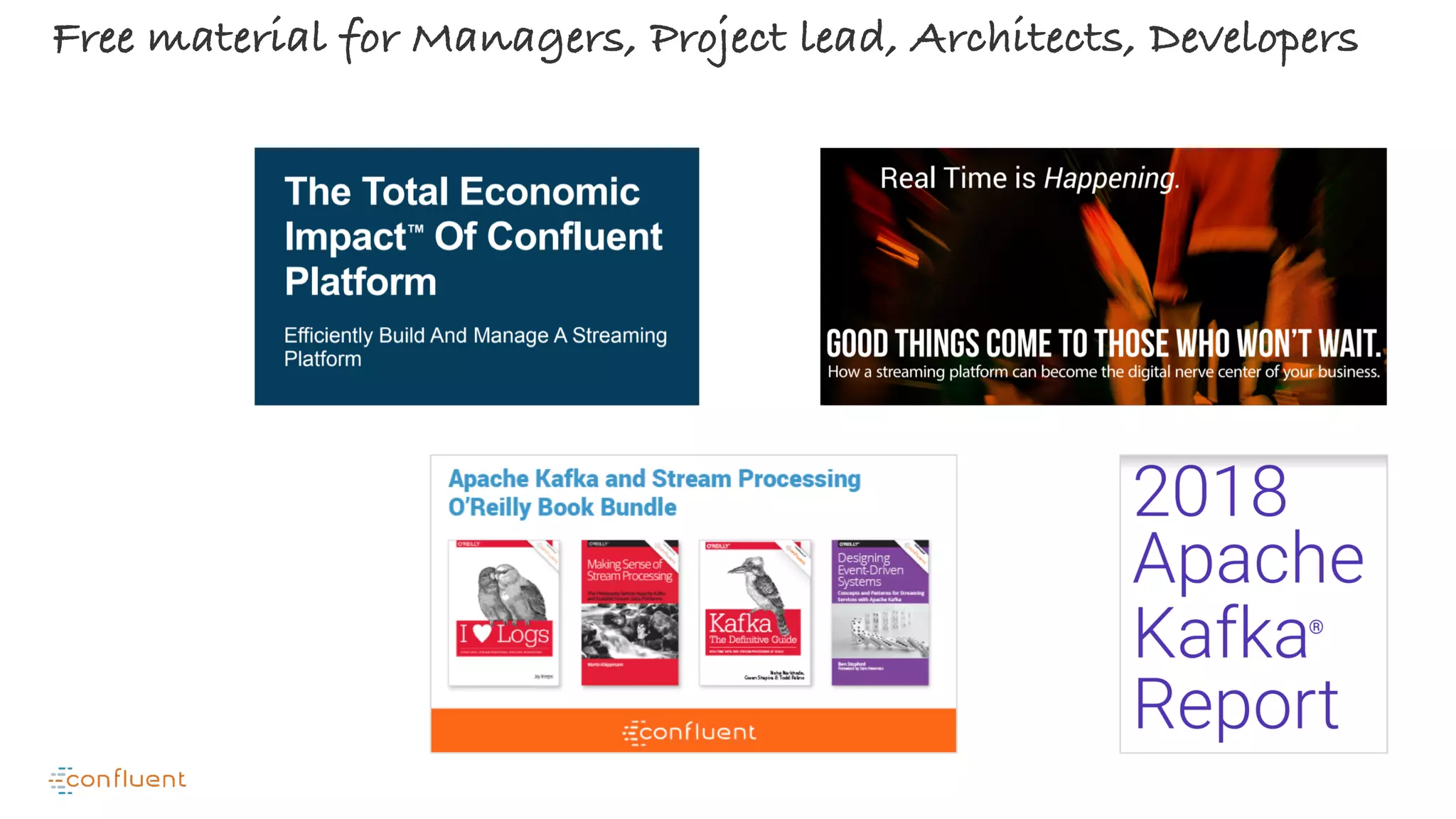This screenshot has height=819, width=1456.
Task: Select the Designing Event-Driven Systems book cover
Action: tap(880, 613)
